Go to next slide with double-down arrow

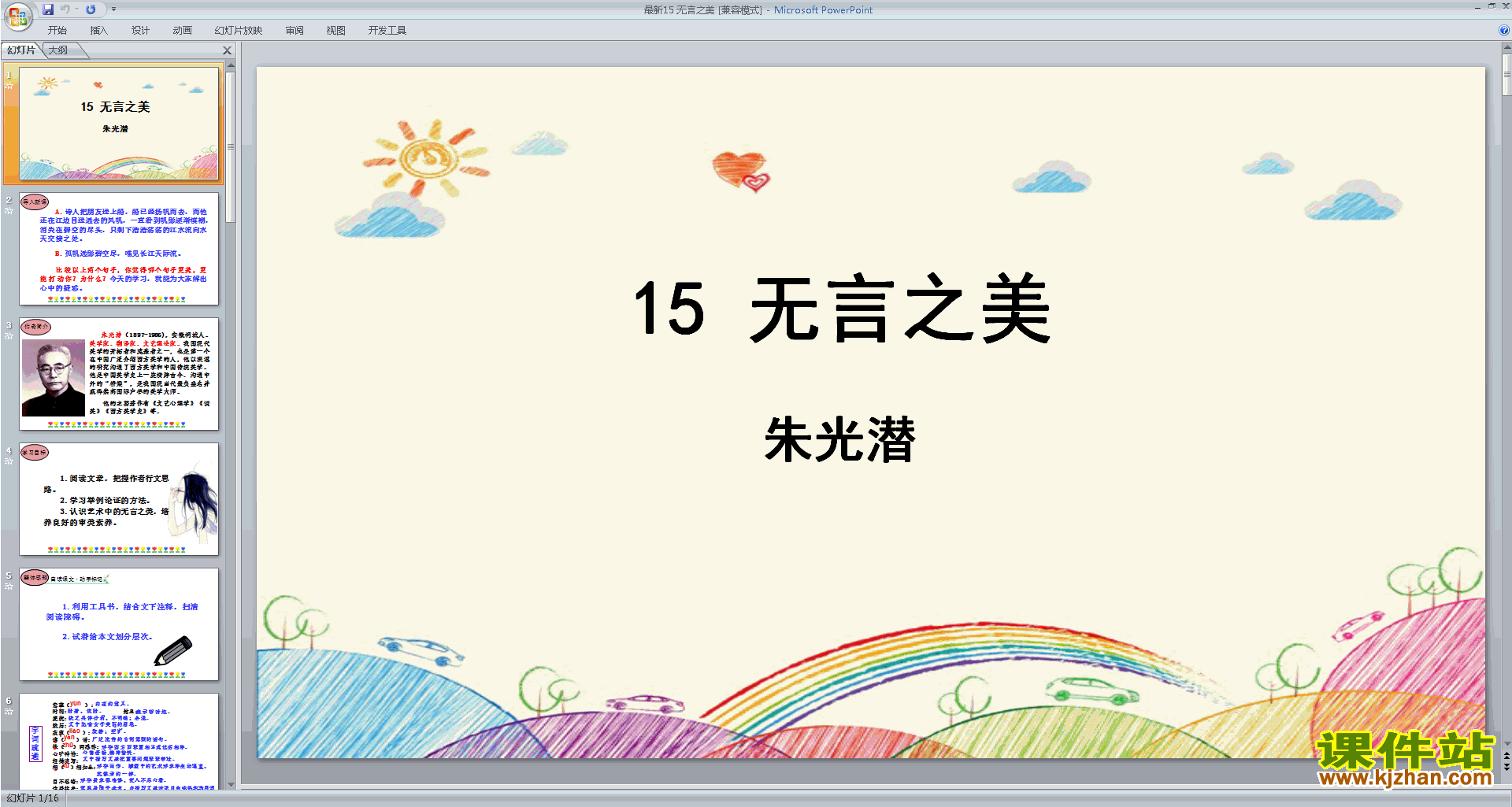tap(1506, 768)
